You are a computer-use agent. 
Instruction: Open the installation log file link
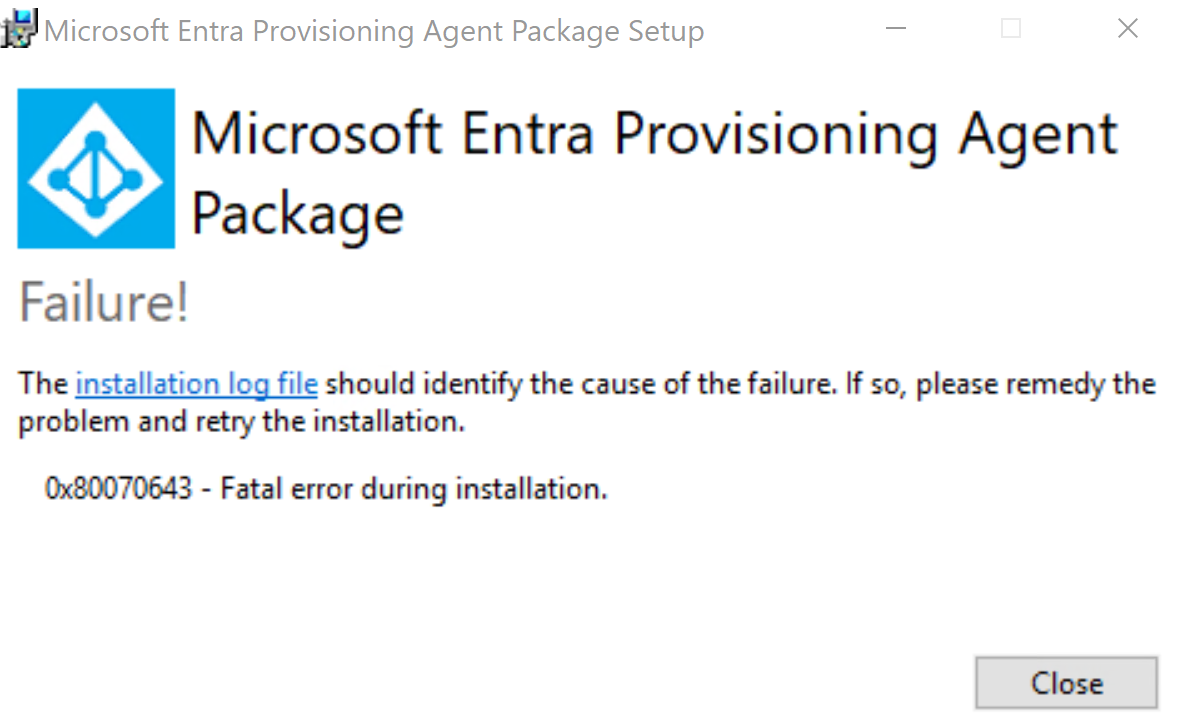tap(196, 384)
